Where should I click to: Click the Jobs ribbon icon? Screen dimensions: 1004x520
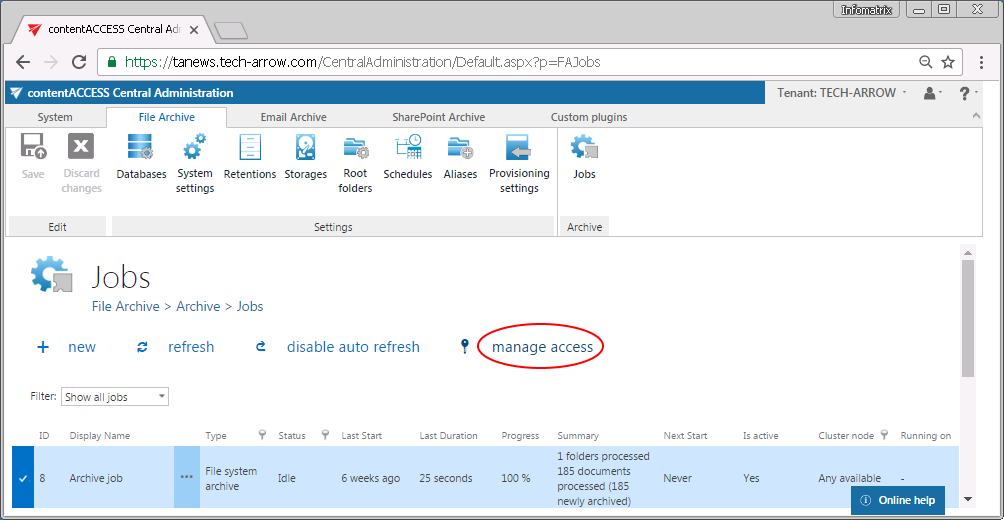pos(584,158)
